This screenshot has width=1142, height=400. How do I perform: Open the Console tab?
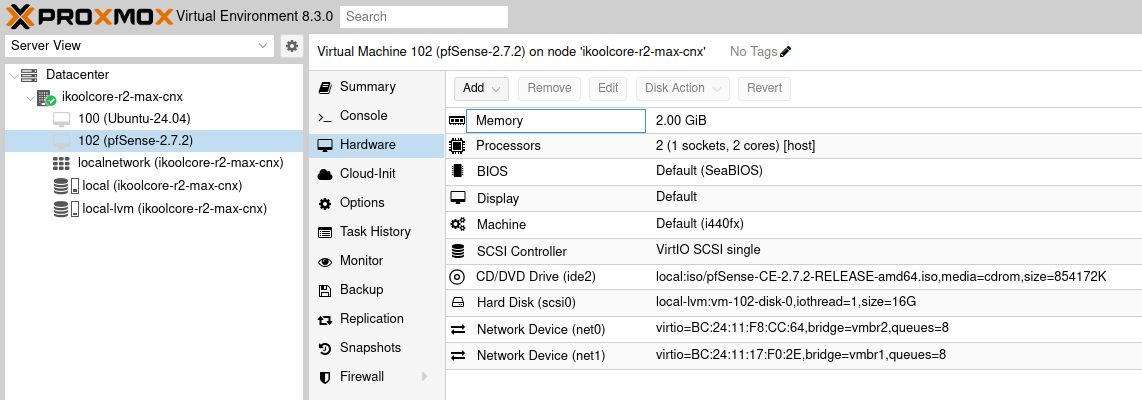[377, 116]
